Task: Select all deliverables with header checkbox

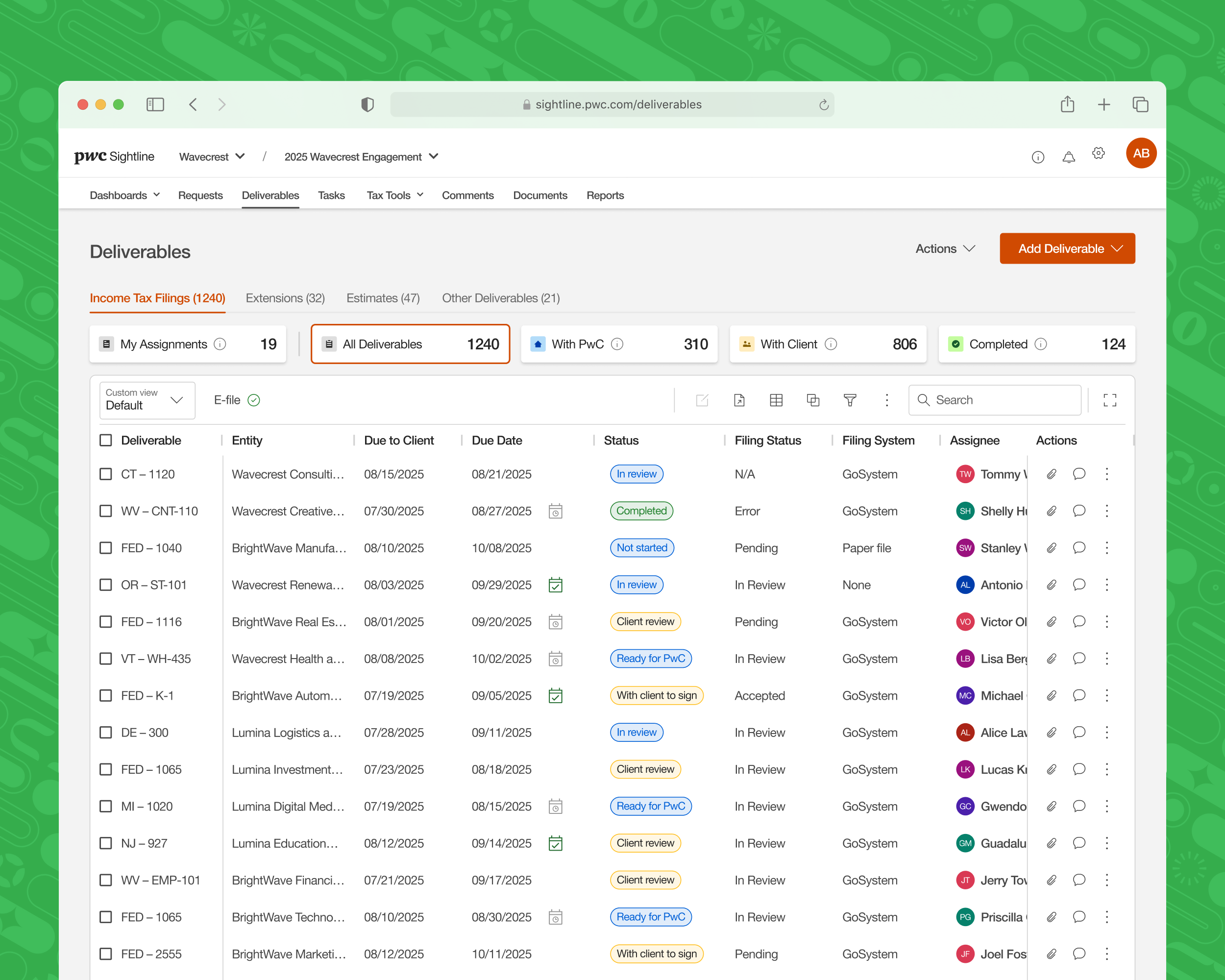Action: [106, 441]
